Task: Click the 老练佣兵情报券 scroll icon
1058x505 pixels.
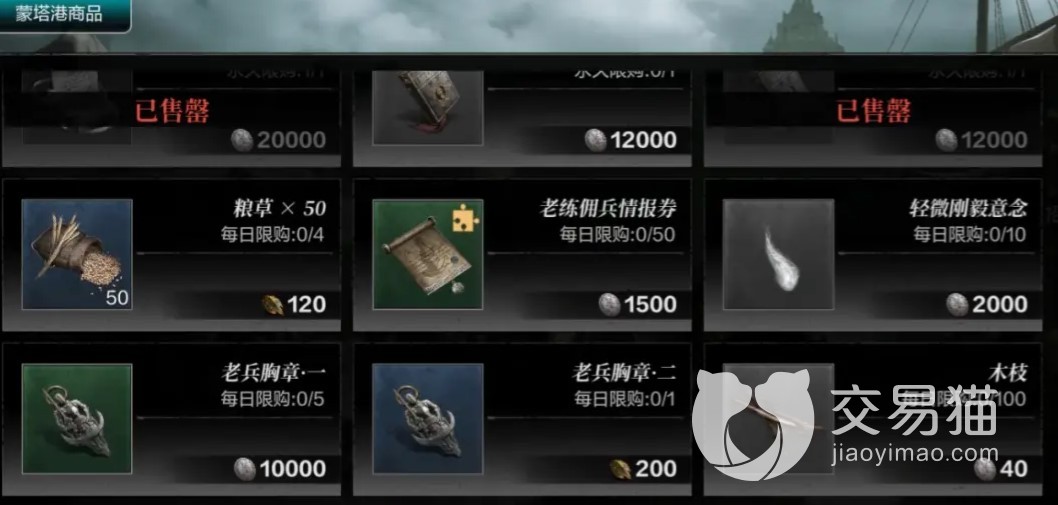Action: tap(428, 255)
